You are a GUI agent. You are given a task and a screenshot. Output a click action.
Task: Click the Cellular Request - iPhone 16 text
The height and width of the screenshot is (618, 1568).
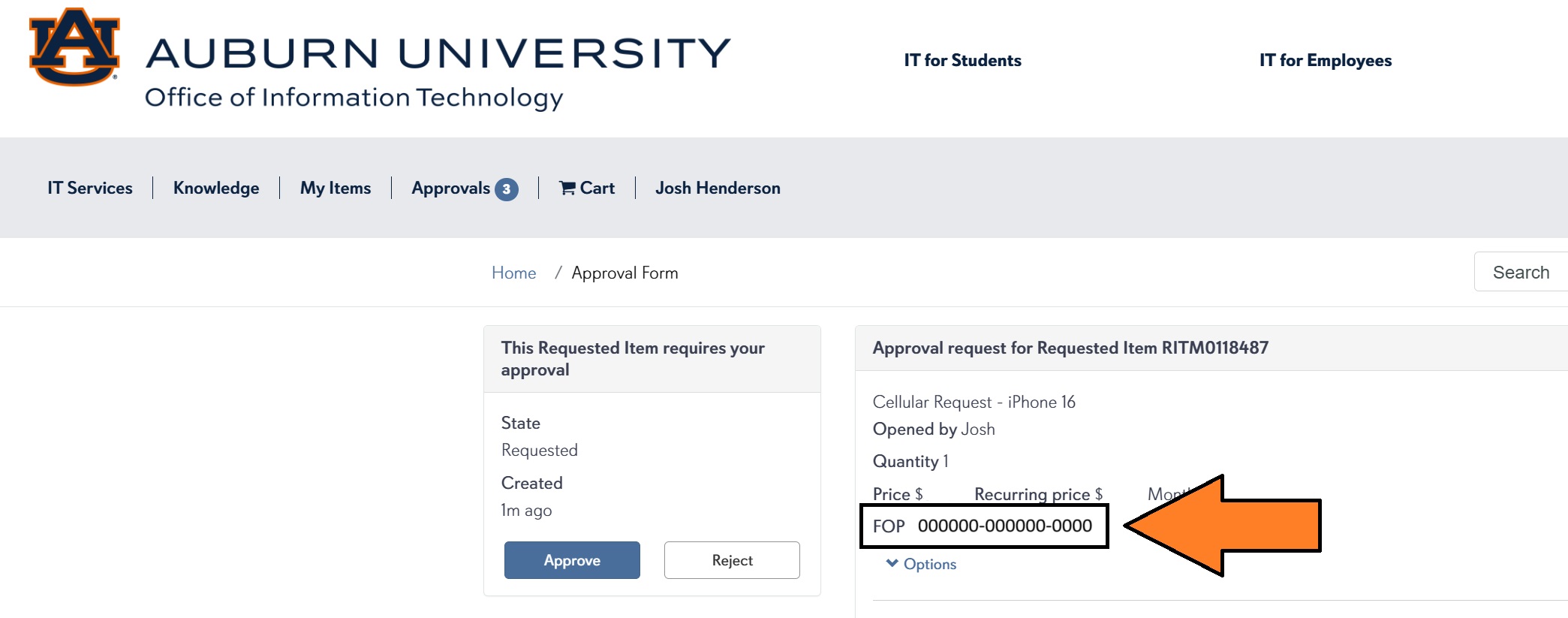pyautogui.click(x=974, y=402)
